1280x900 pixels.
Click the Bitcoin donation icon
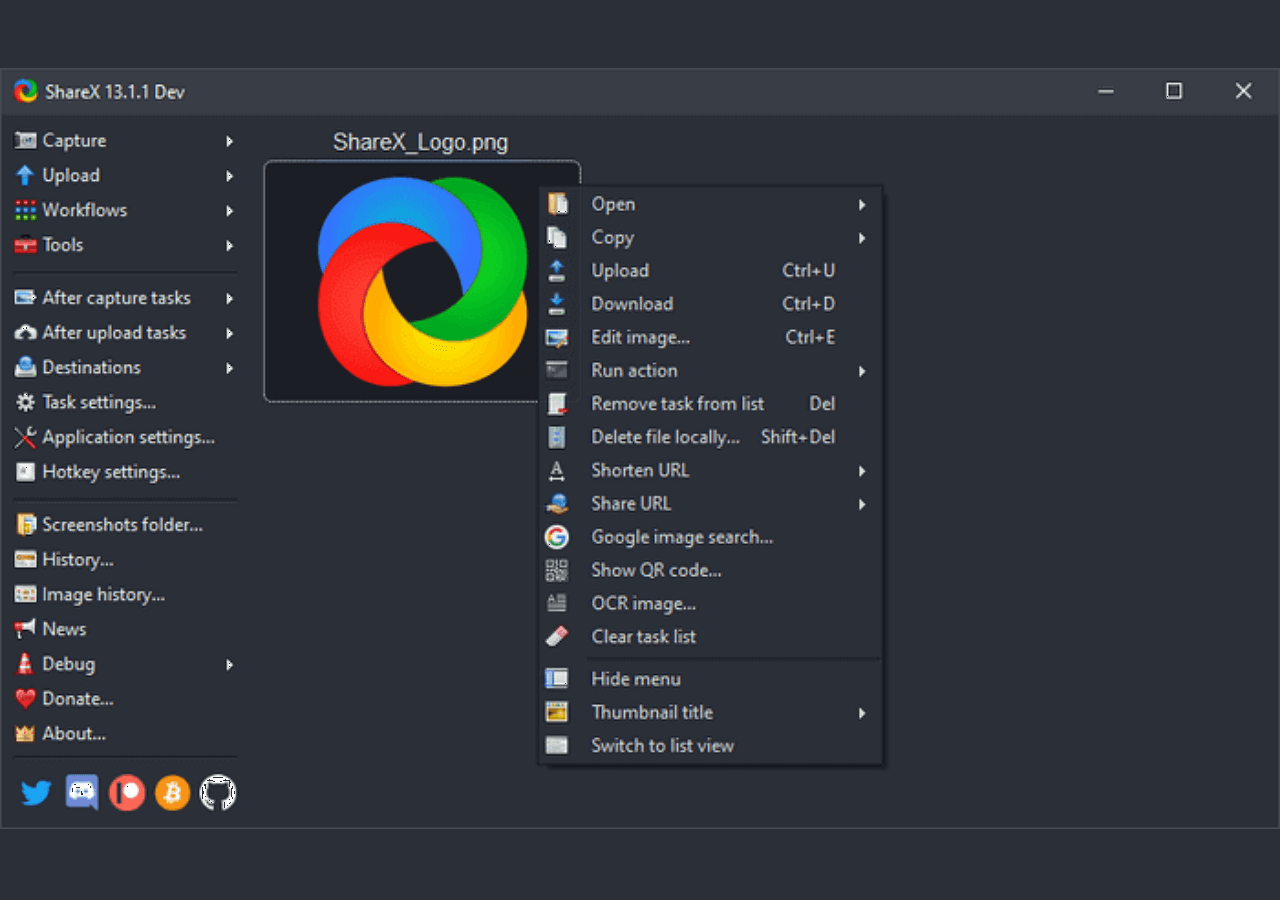click(x=172, y=793)
